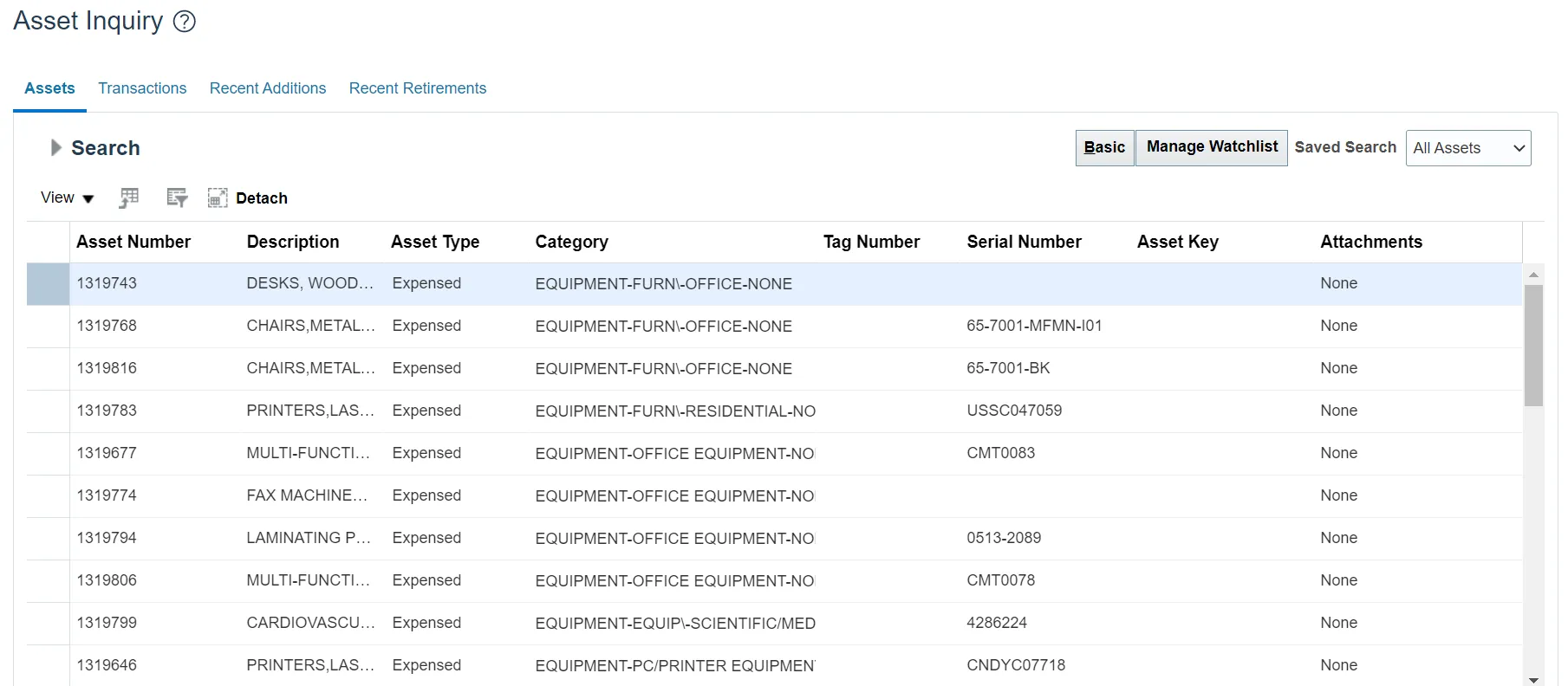Switch to the Transactions tab
This screenshot has width=1568, height=686.
click(142, 88)
